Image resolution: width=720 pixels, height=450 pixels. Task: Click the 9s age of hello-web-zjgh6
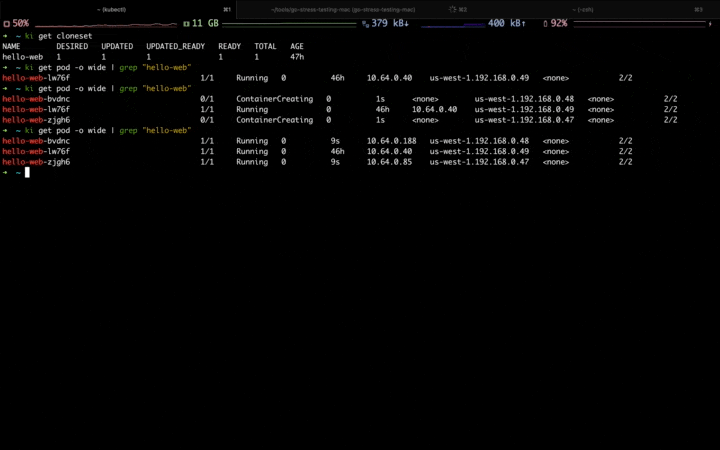[x=335, y=162]
